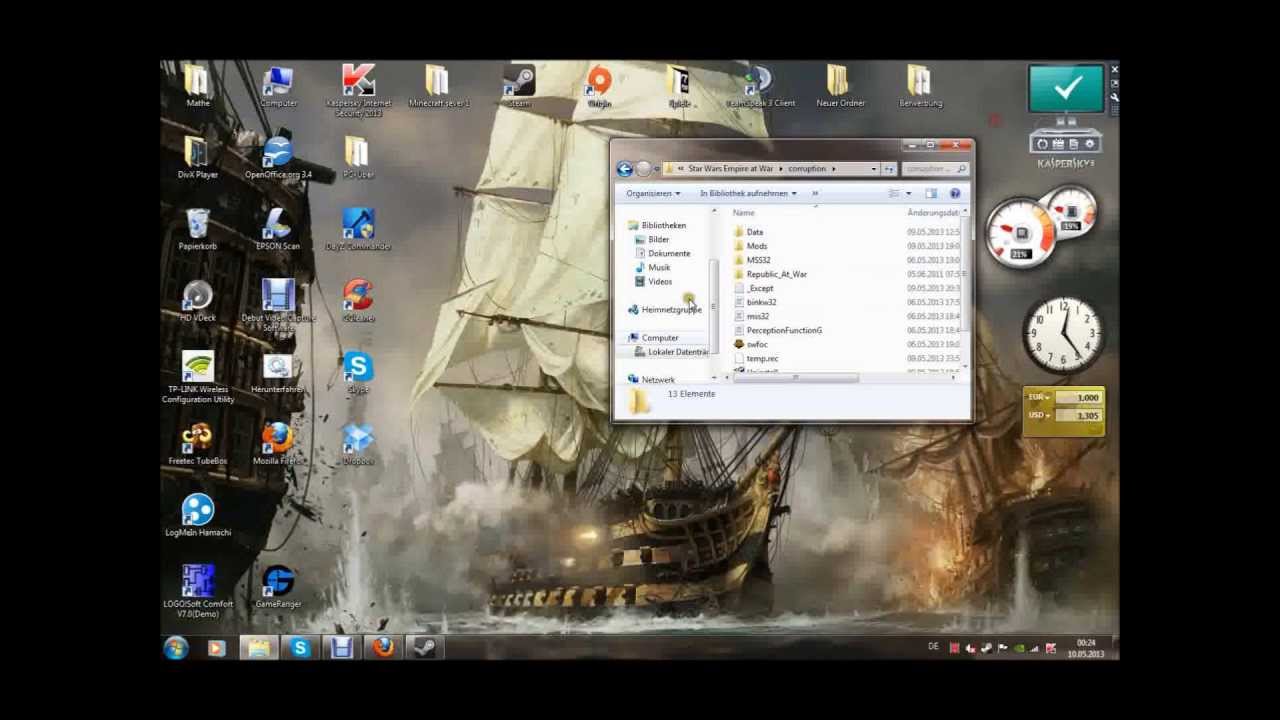
Task: Click the Name column header
Action: [x=743, y=213]
